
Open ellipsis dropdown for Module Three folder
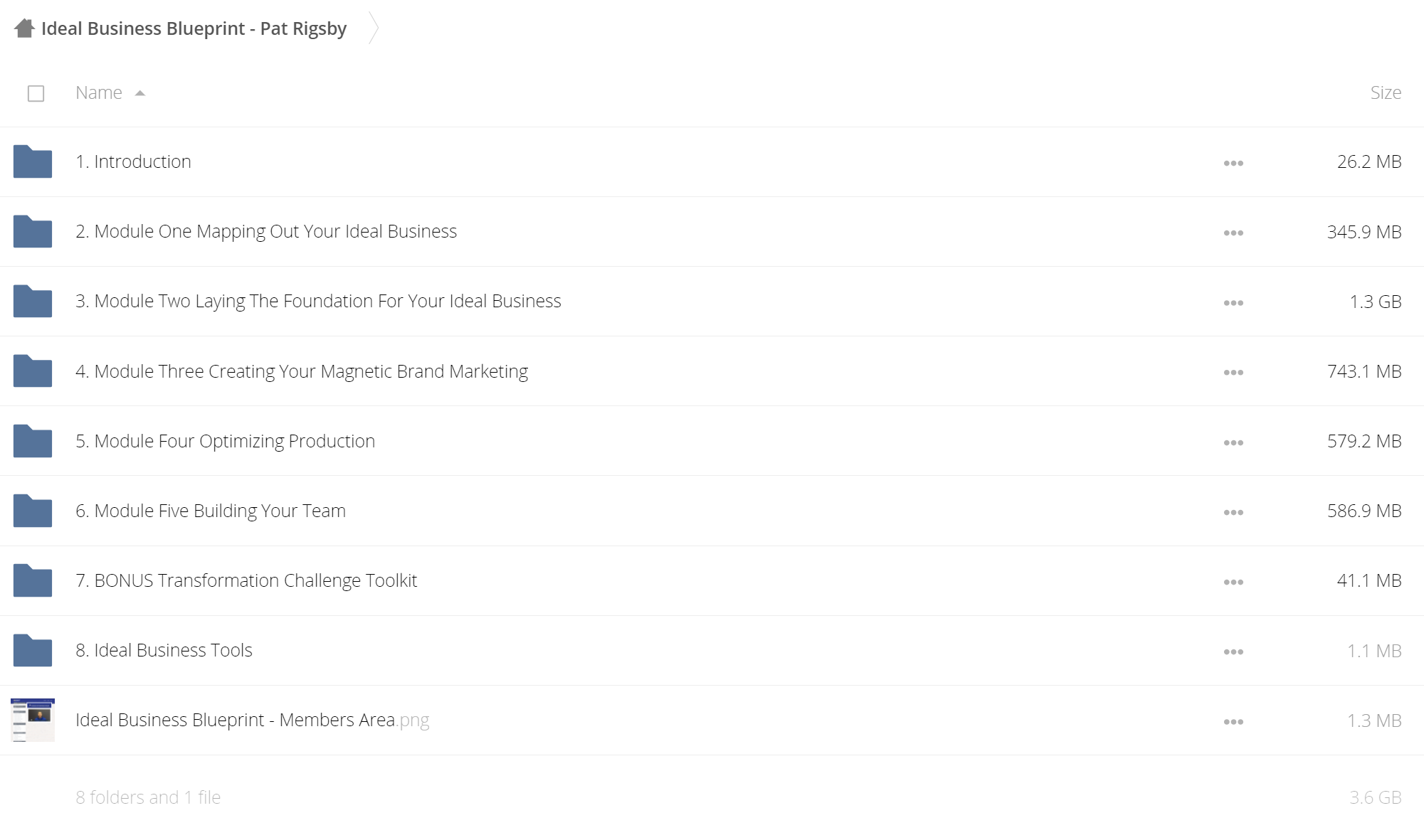[1233, 372]
